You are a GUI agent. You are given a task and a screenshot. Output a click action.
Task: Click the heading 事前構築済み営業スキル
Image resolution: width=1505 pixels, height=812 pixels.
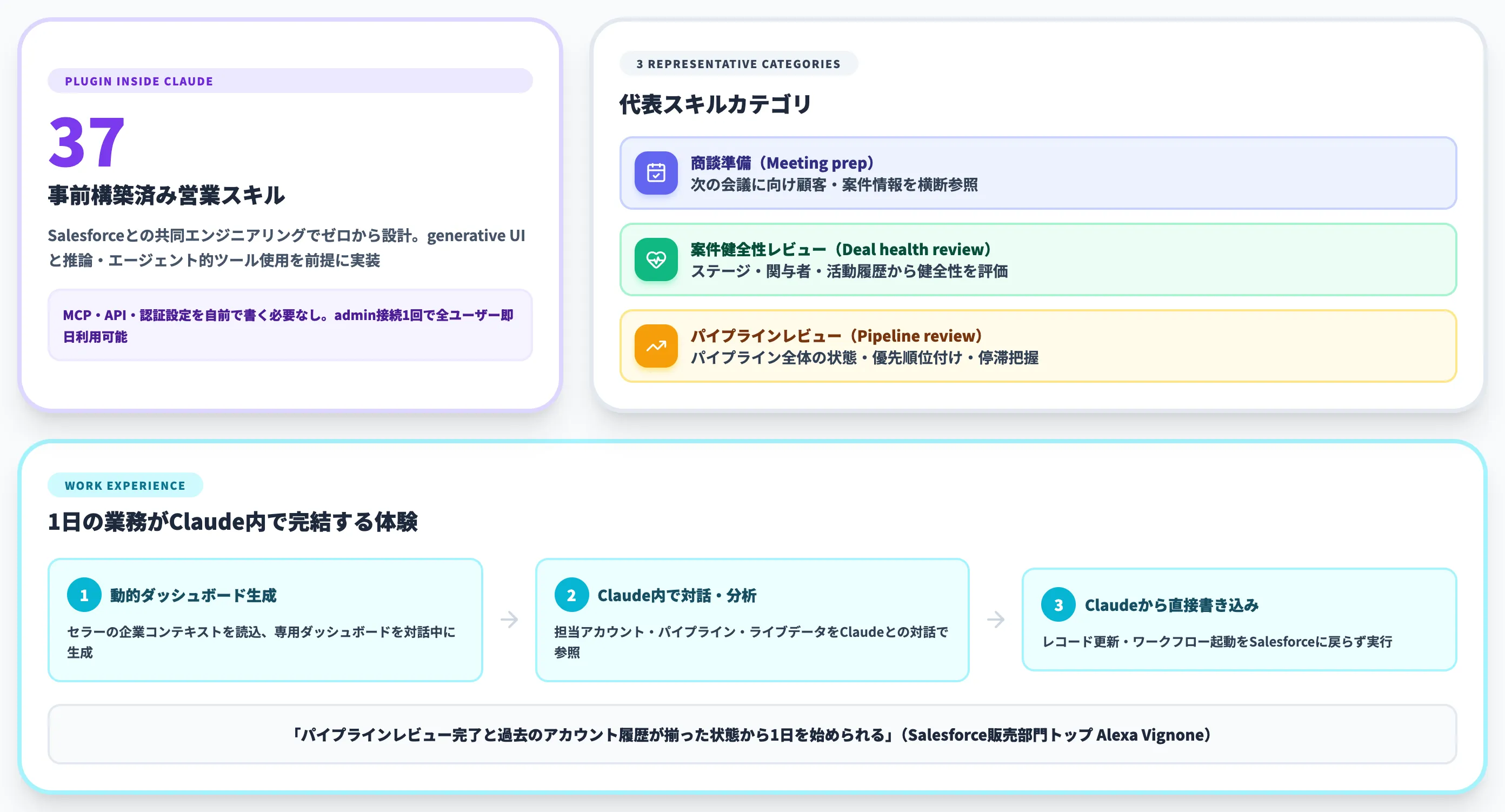tap(167, 195)
